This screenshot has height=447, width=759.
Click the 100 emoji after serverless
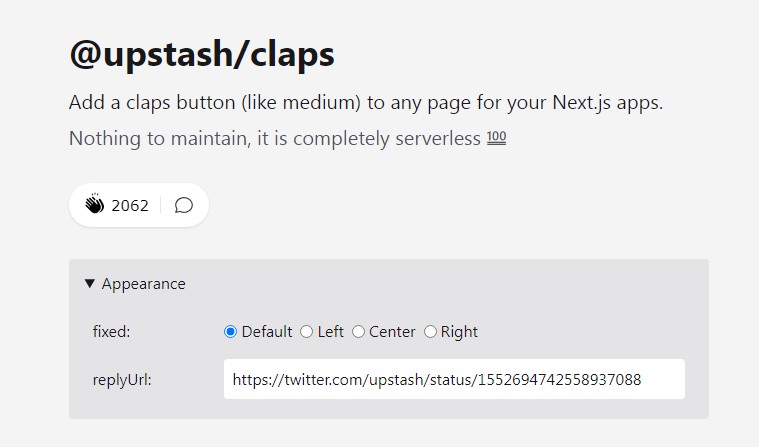496,139
